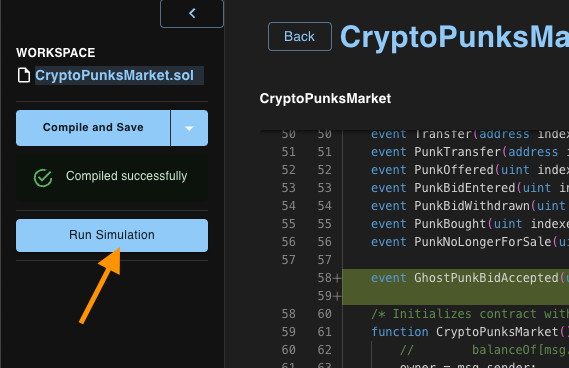Click the function CryptoPunksMarket declaration line

[470, 332]
